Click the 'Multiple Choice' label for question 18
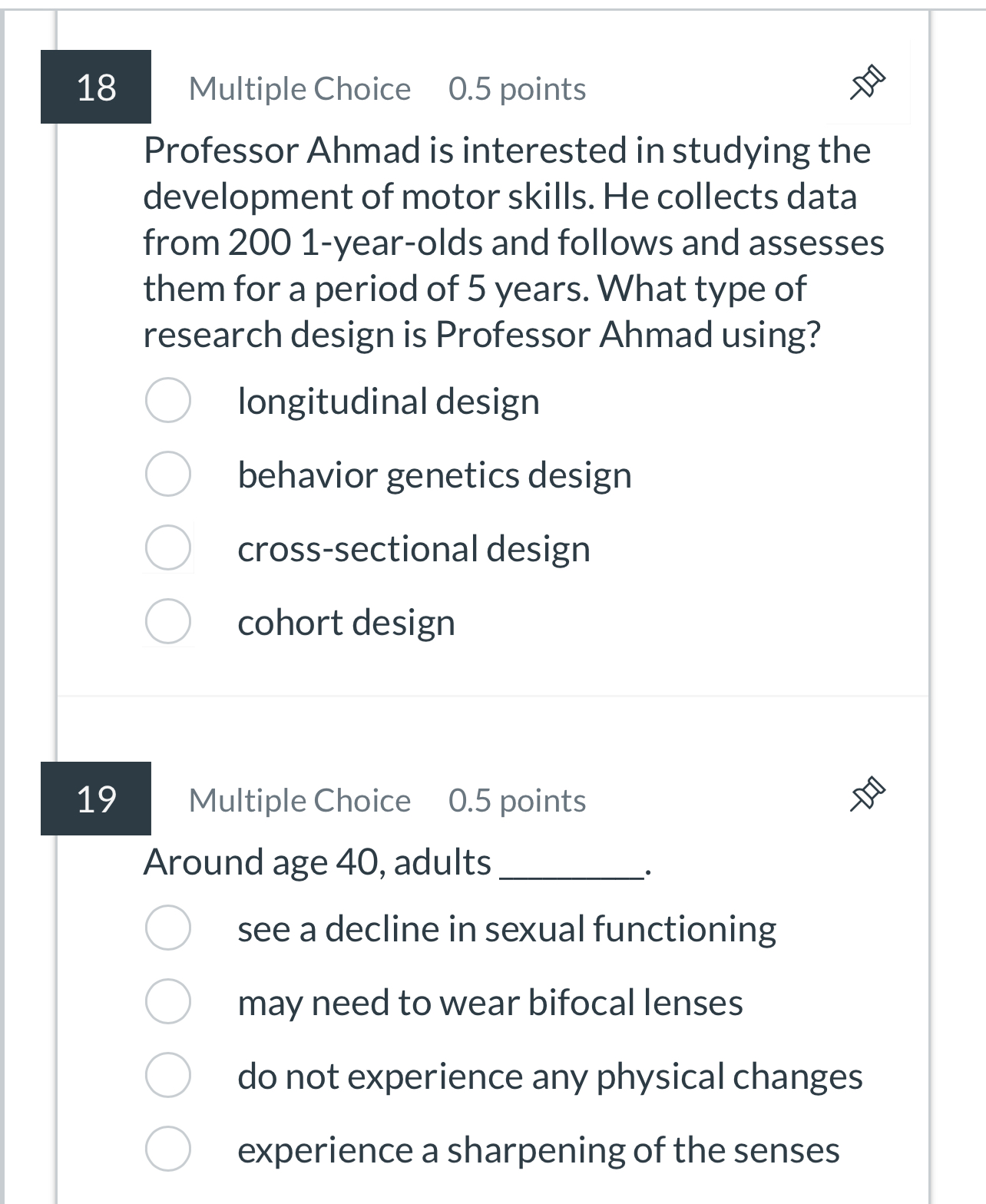 [299, 88]
